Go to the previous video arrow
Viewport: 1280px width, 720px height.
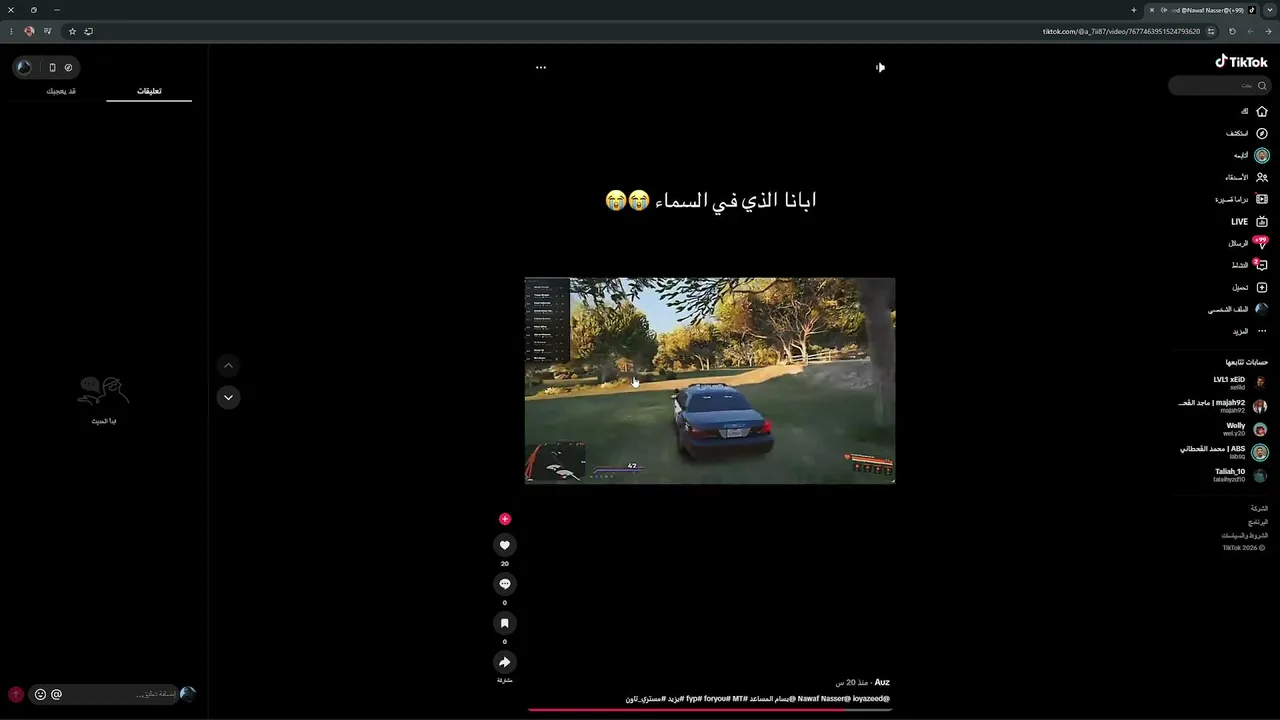coord(228,366)
